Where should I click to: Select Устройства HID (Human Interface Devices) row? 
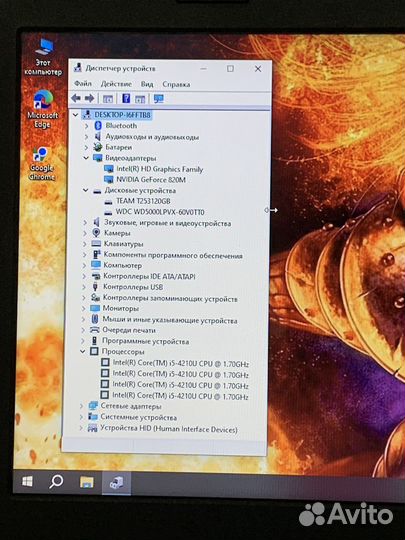pos(169,429)
